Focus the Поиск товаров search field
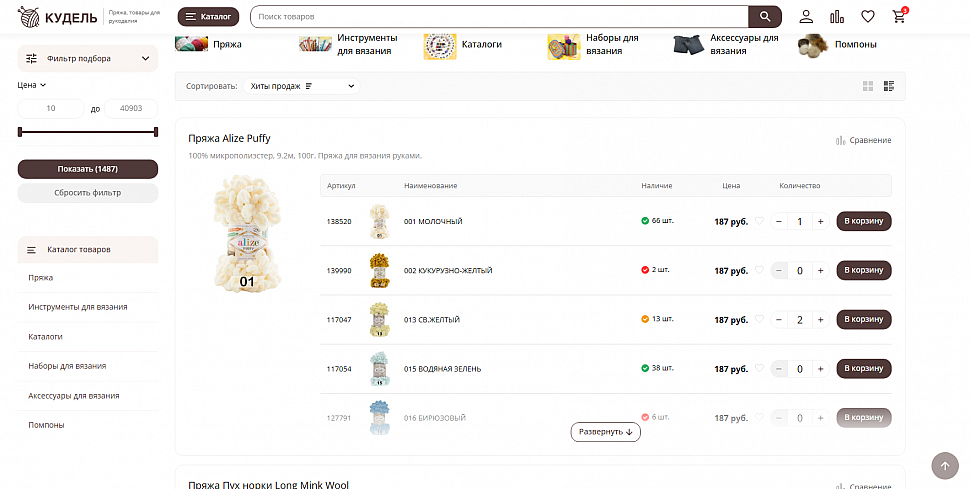This screenshot has width=970, height=489. coord(499,17)
